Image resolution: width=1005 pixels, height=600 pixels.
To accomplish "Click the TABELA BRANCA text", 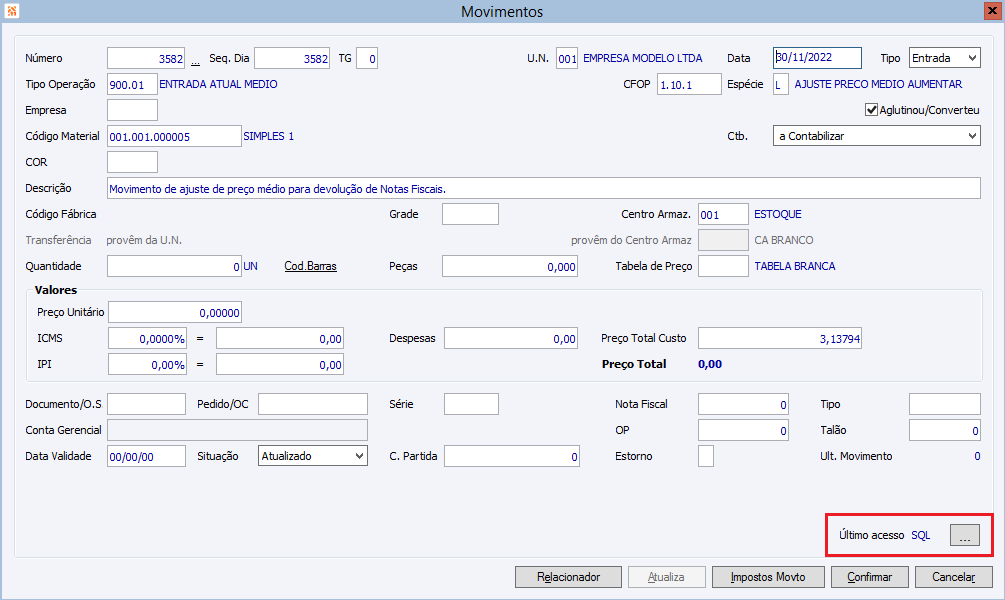I will pos(795,266).
